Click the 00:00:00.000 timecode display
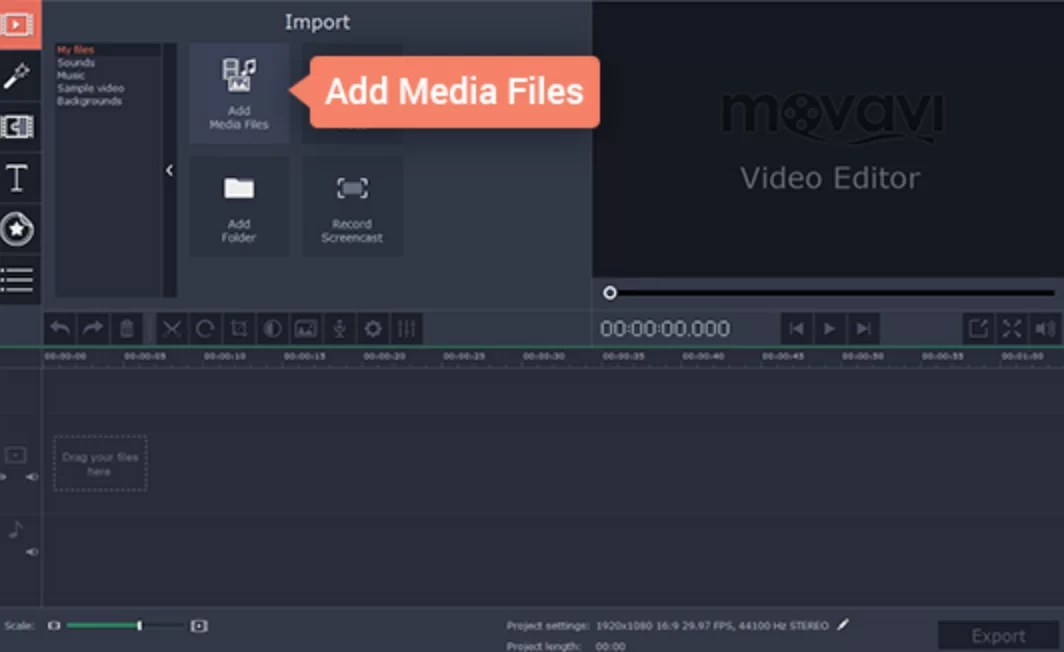This screenshot has height=652, width=1064. pos(665,329)
